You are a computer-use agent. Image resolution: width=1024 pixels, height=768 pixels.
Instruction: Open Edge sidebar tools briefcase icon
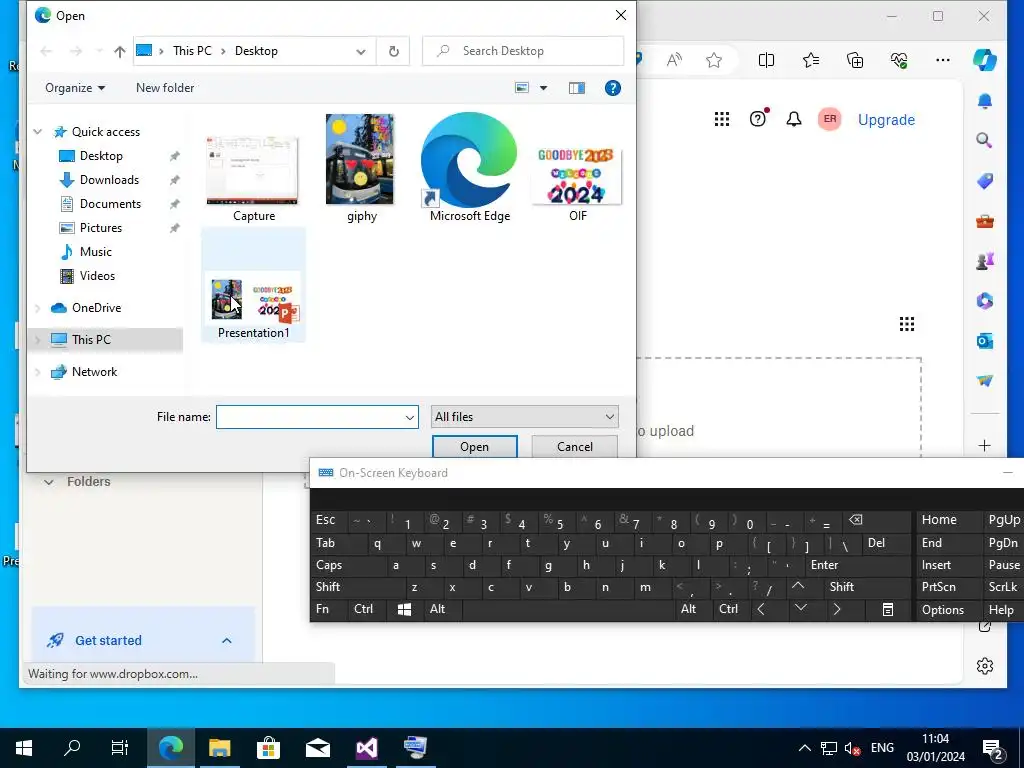coord(984,221)
